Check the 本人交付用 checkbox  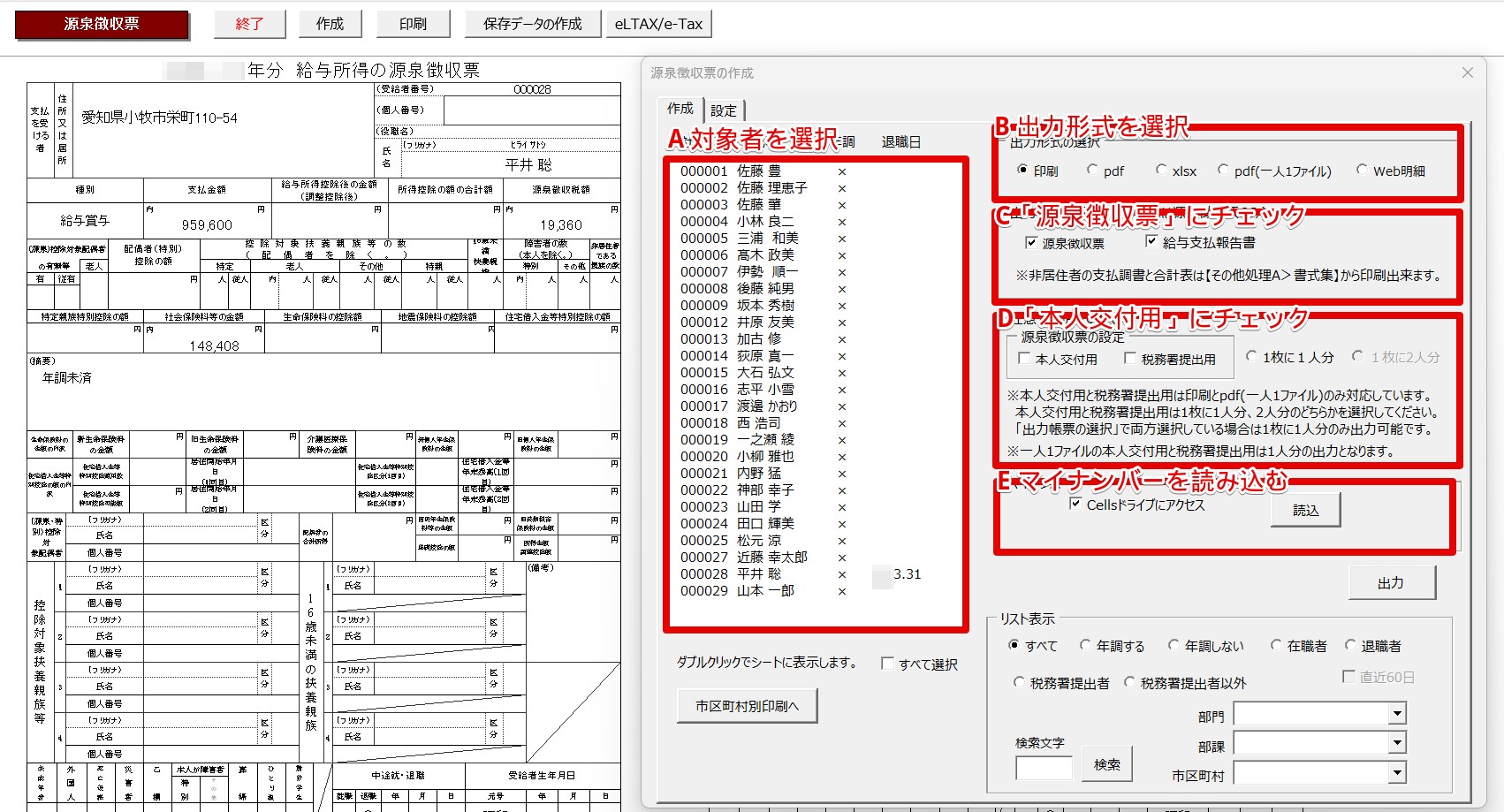pyautogui.click(x=1025, y=359)
